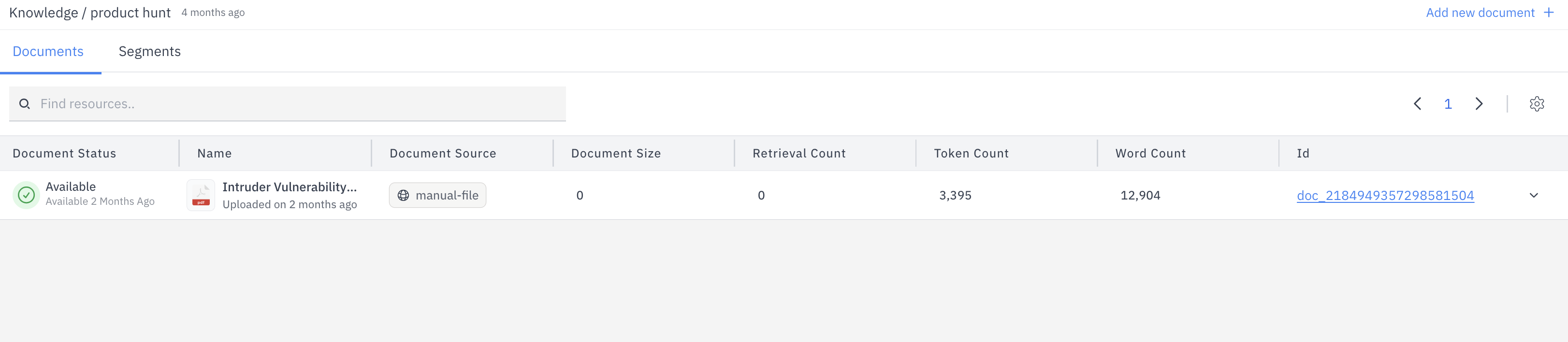Go to previous page with left chevron
1568x342 pixels.
(x=1418, y=103)
